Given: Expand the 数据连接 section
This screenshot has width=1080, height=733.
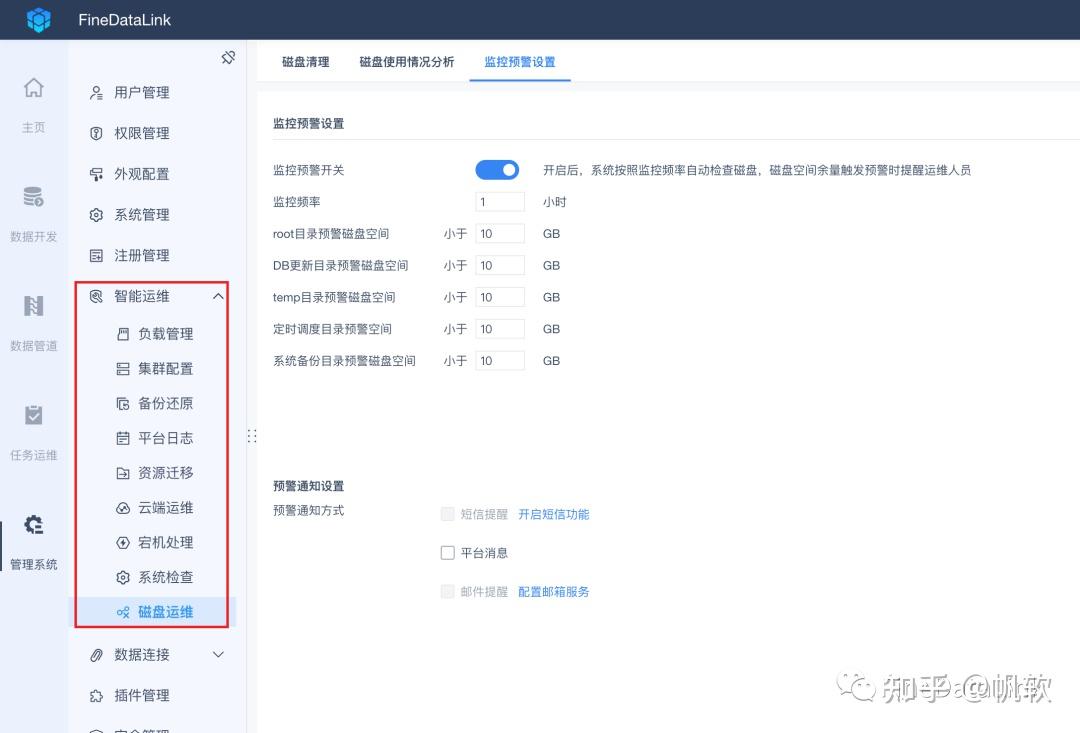Looking at the screenshot, I should [218, 655].
